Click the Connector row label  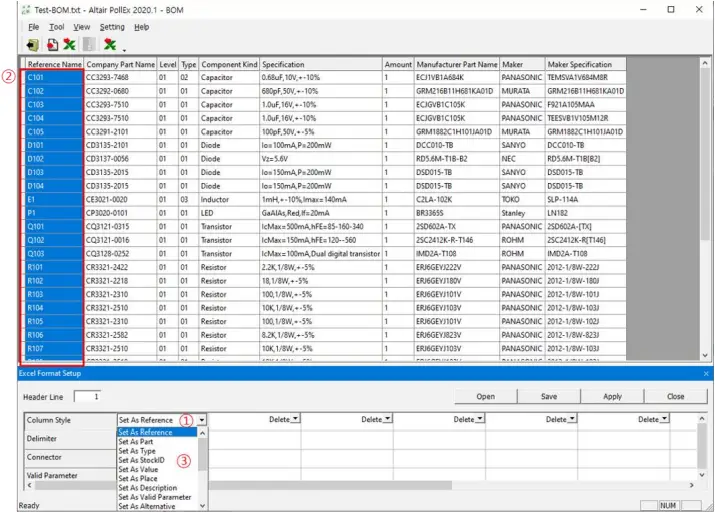pyautogui.click(x=71, y=457)
